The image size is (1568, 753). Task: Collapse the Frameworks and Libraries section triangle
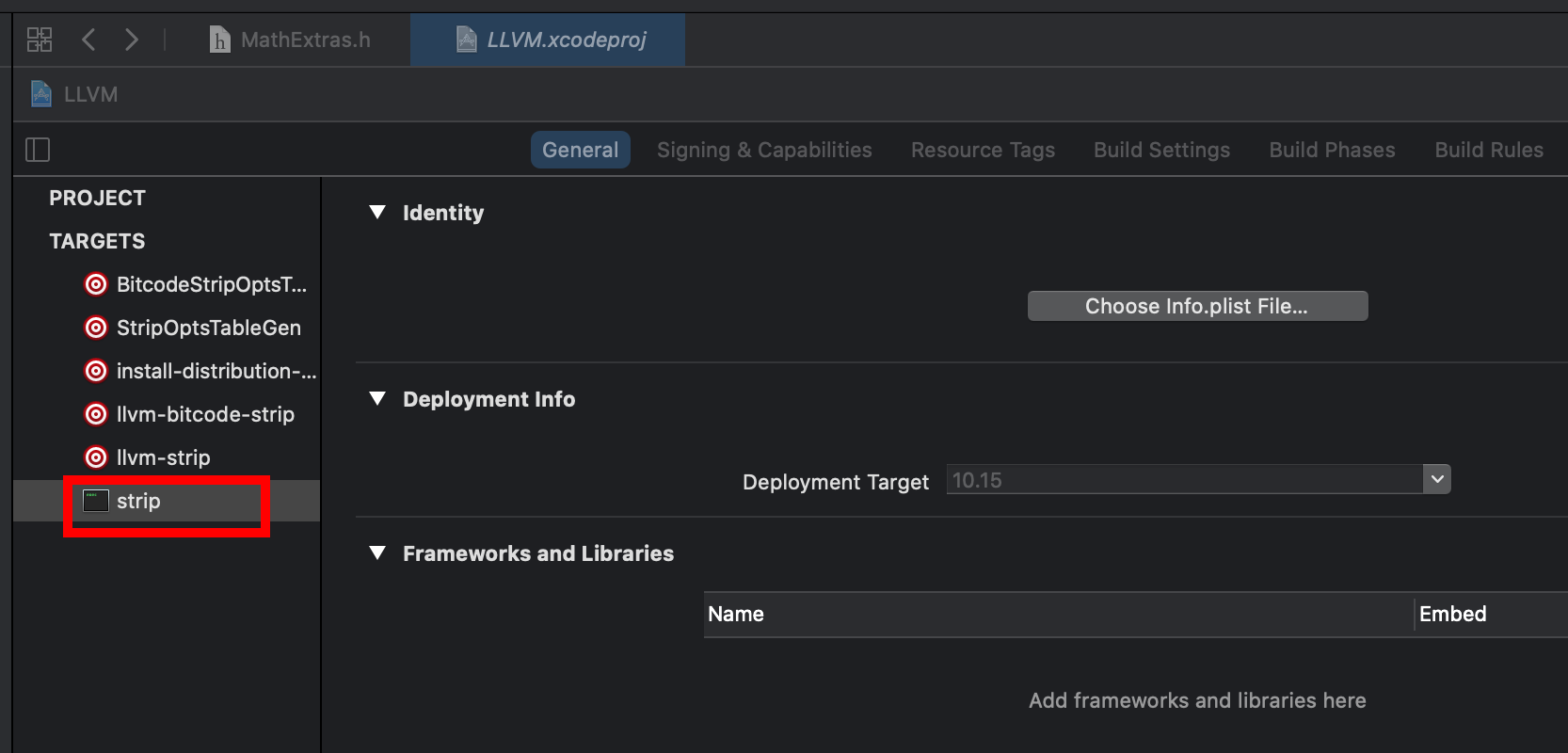[x=377, y=553]
